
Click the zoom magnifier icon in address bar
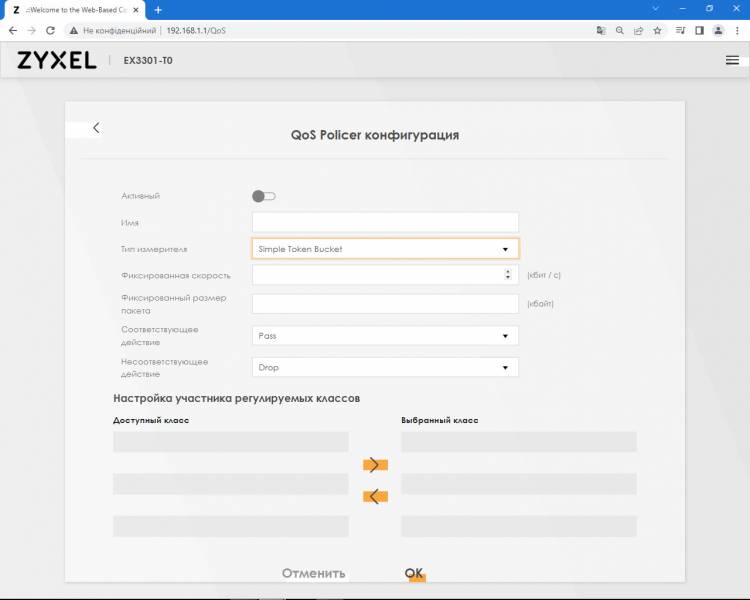pyautogui.click(x=619, y=31)
